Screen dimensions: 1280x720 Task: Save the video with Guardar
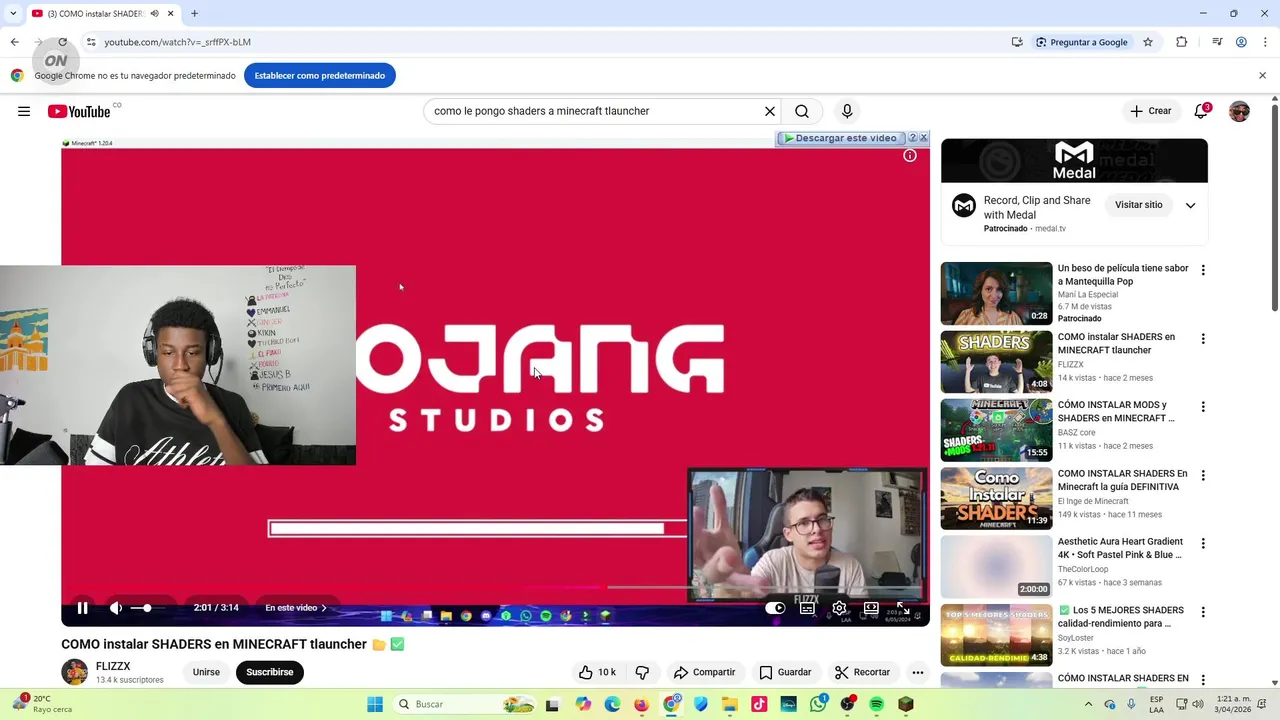[x=785, y=672]
